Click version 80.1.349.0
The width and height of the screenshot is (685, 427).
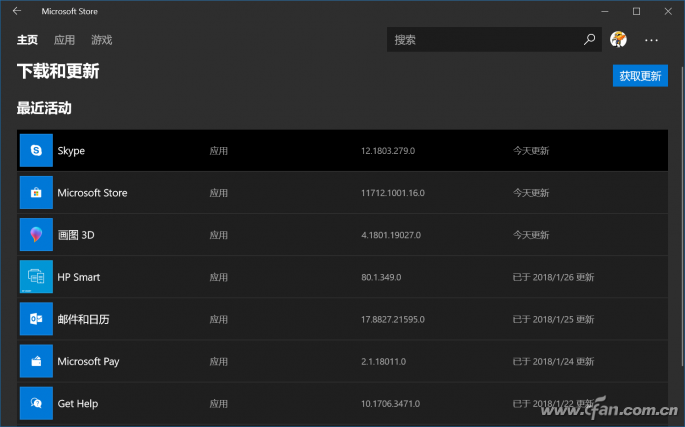pyautogui.click(x=381, y=277)
